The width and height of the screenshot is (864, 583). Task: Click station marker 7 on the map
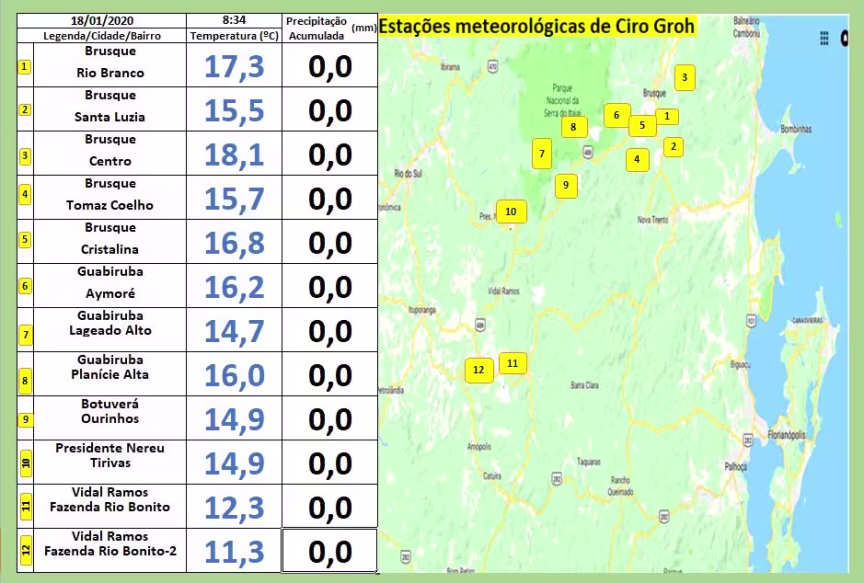point(541,154)
